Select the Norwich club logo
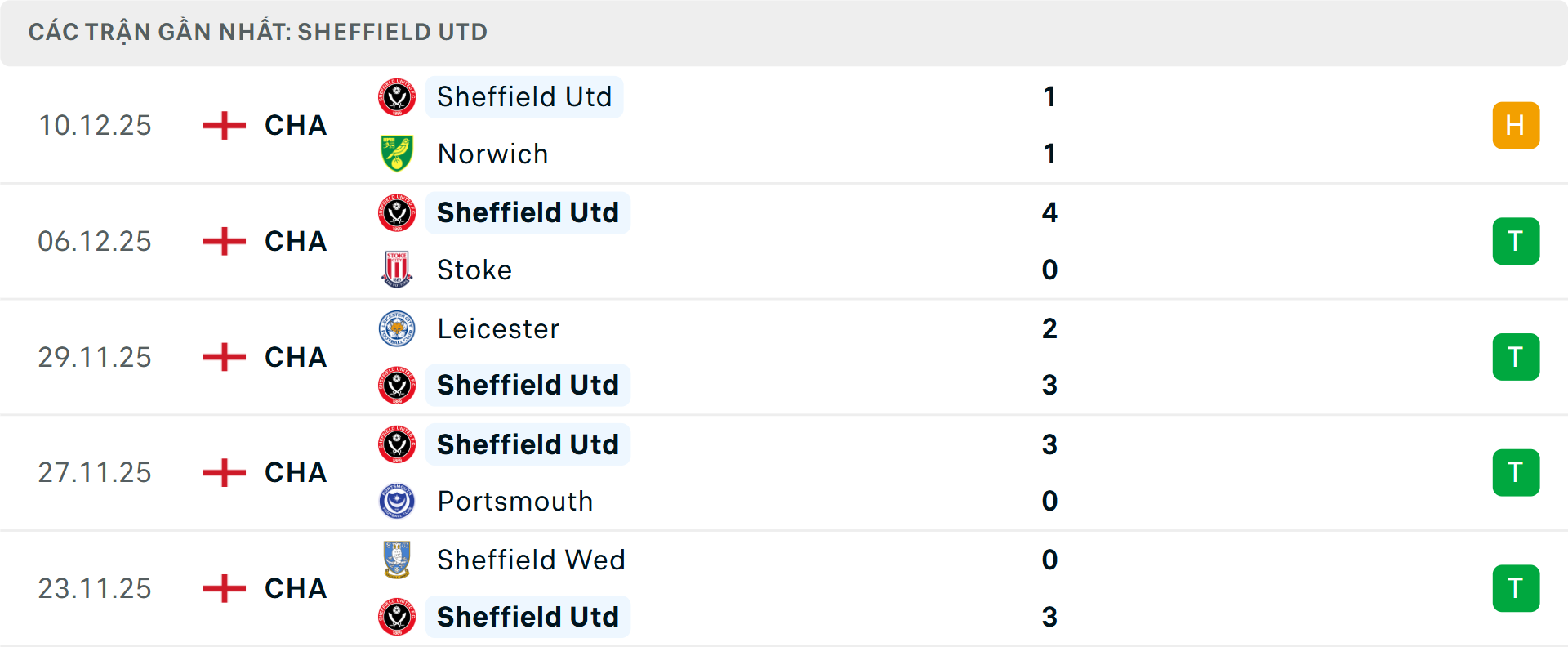This screenshot has height=647, width=1568. [397, 153]
